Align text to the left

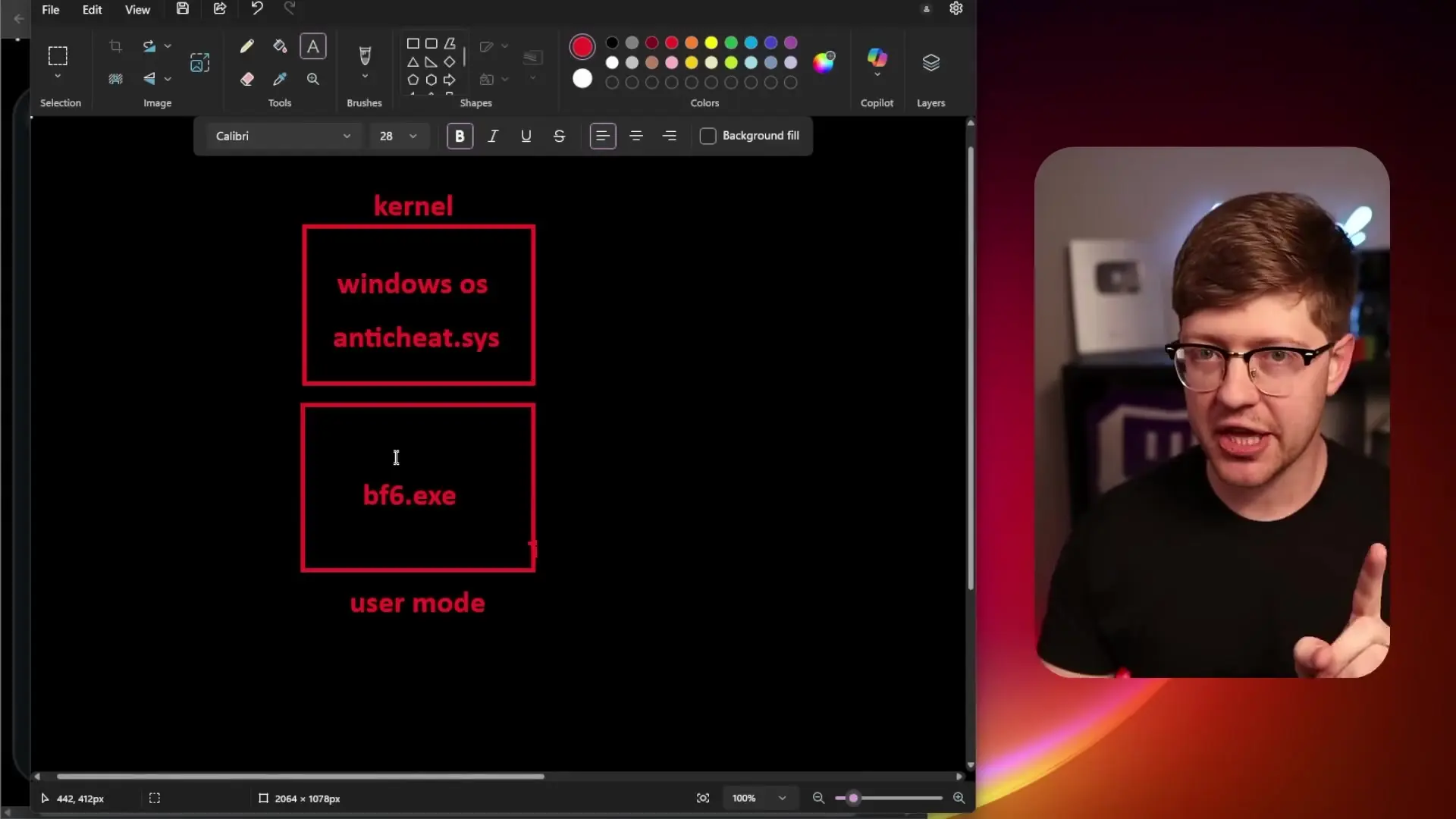coord(603,136)
